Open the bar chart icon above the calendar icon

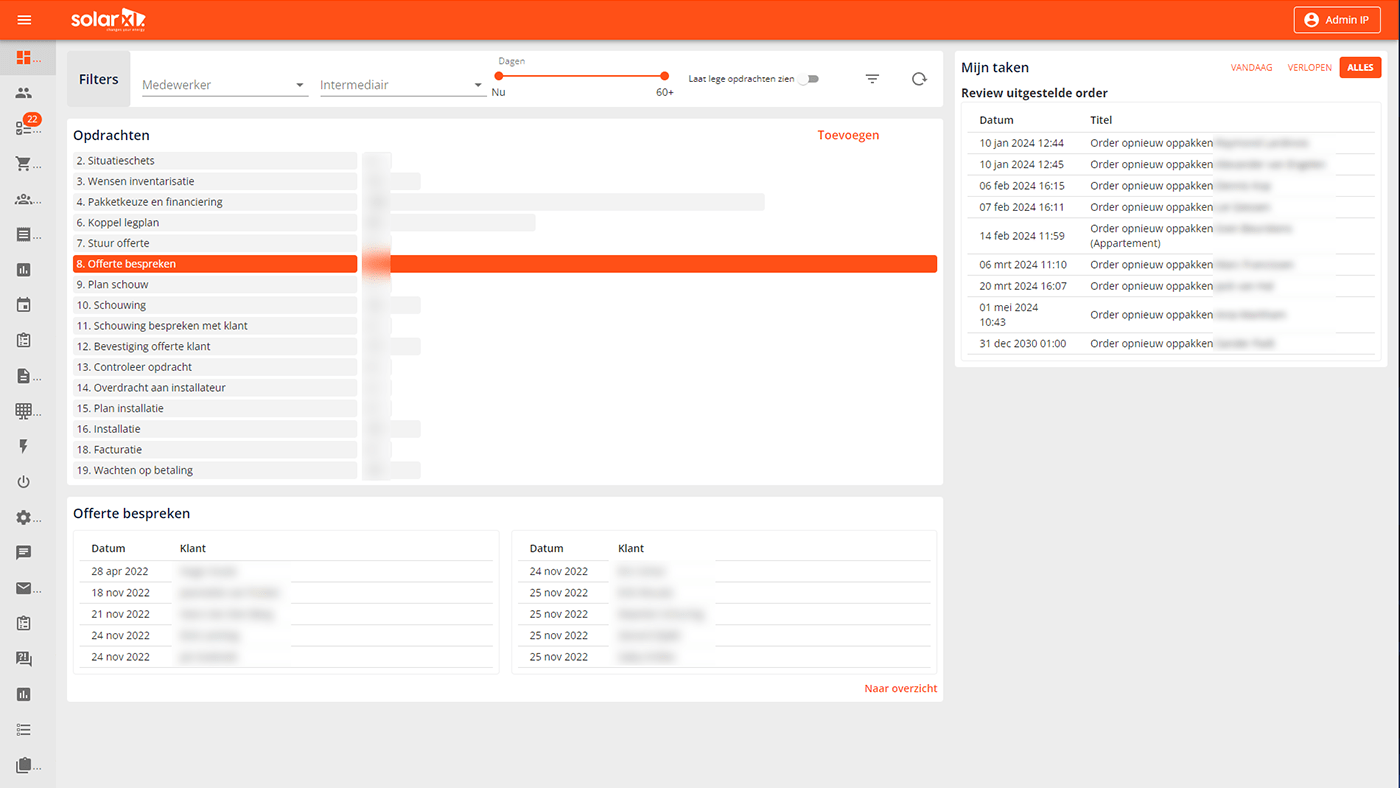pos(24,270)
